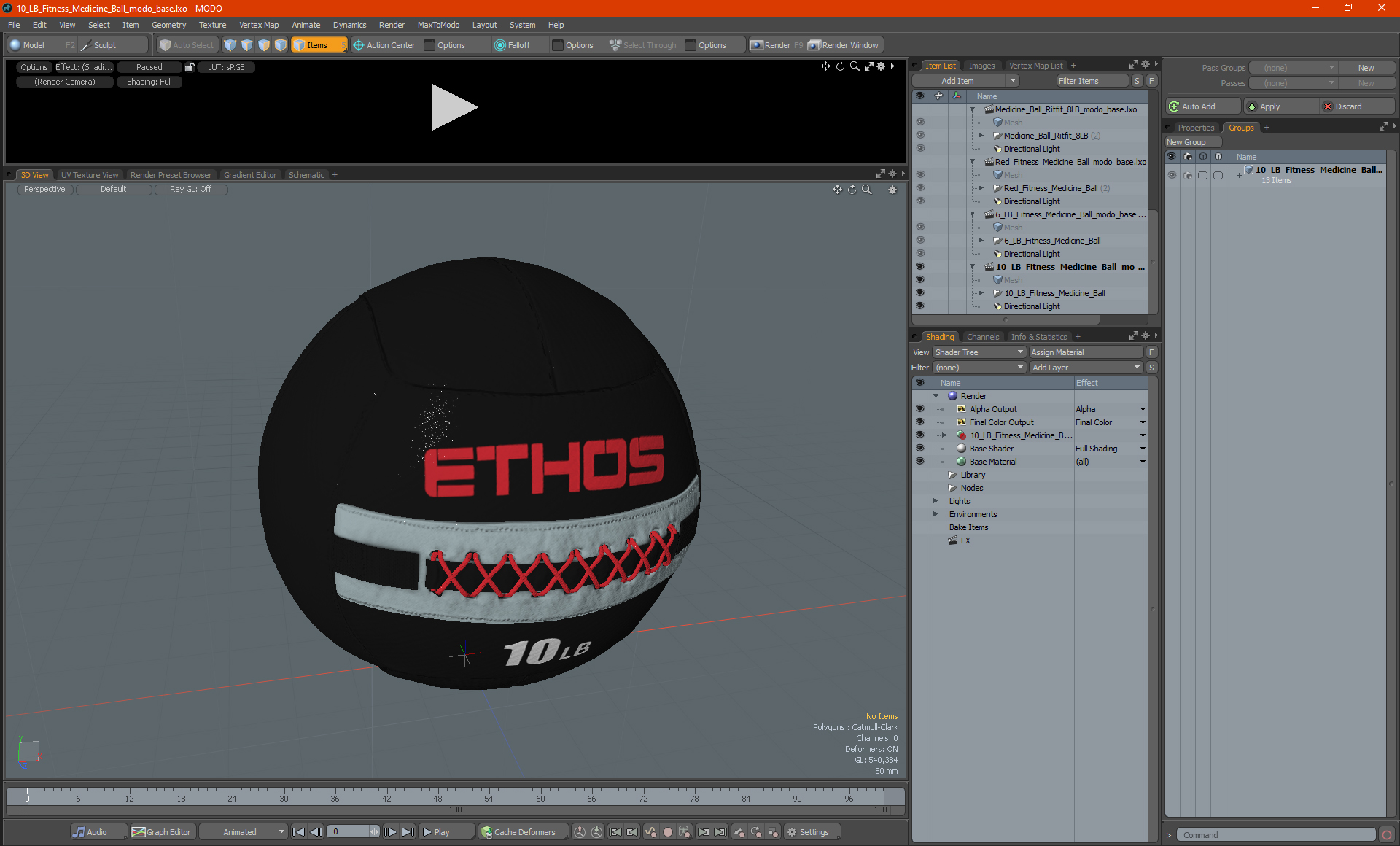Open the Graph Editor
The height and width of the screenshot is (846, 1400).
(x=162, y=832)
